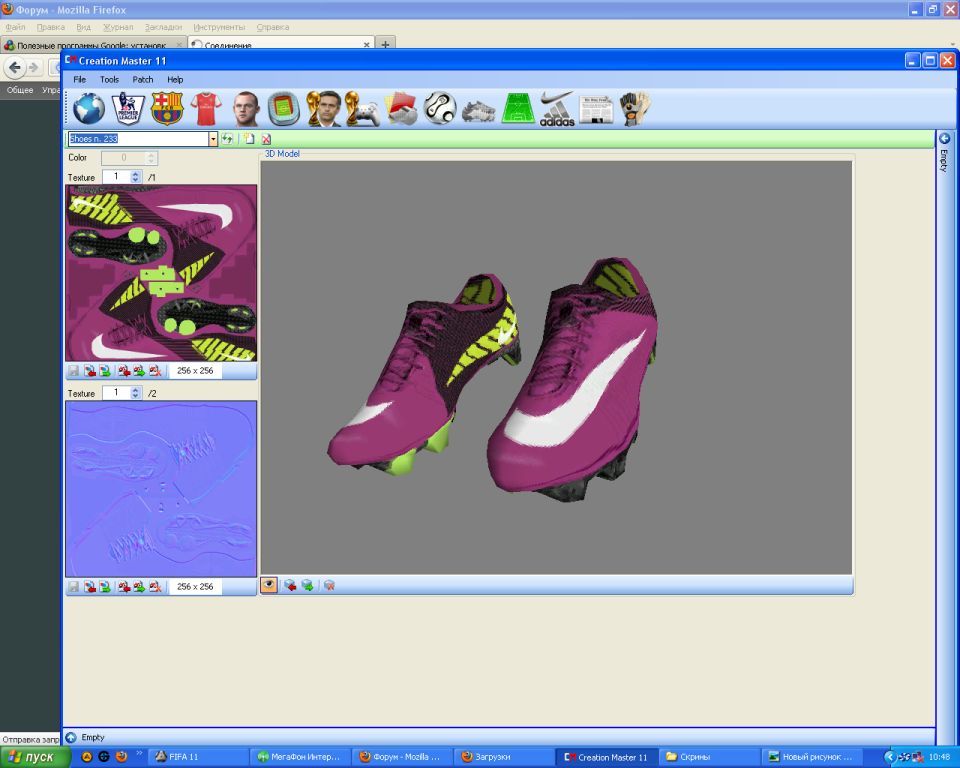Open the football boots editor icon
The height and width of the screenshot is (768, 960).
tap(479, 111)
